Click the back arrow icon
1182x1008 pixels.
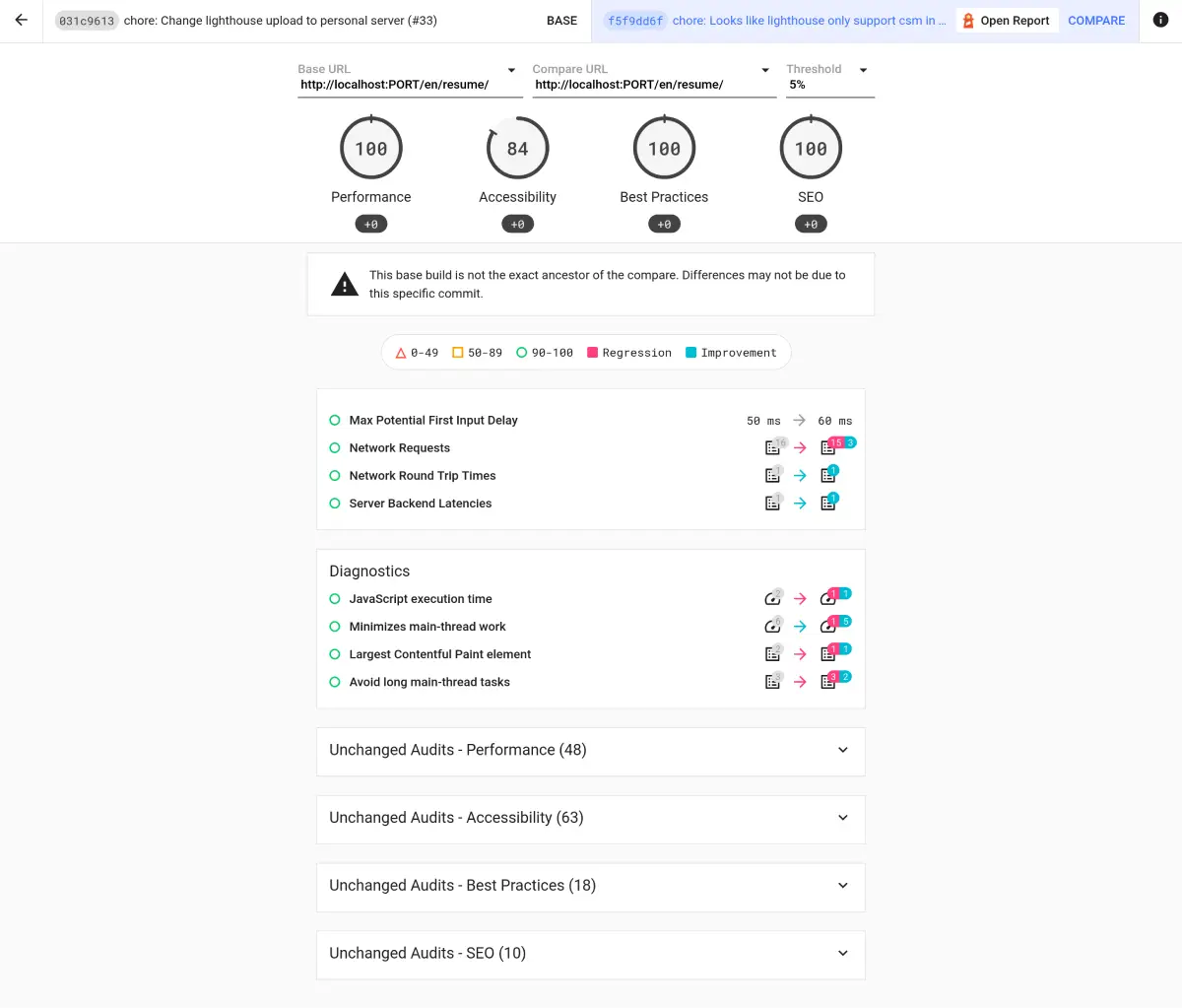tap(21, 20)
